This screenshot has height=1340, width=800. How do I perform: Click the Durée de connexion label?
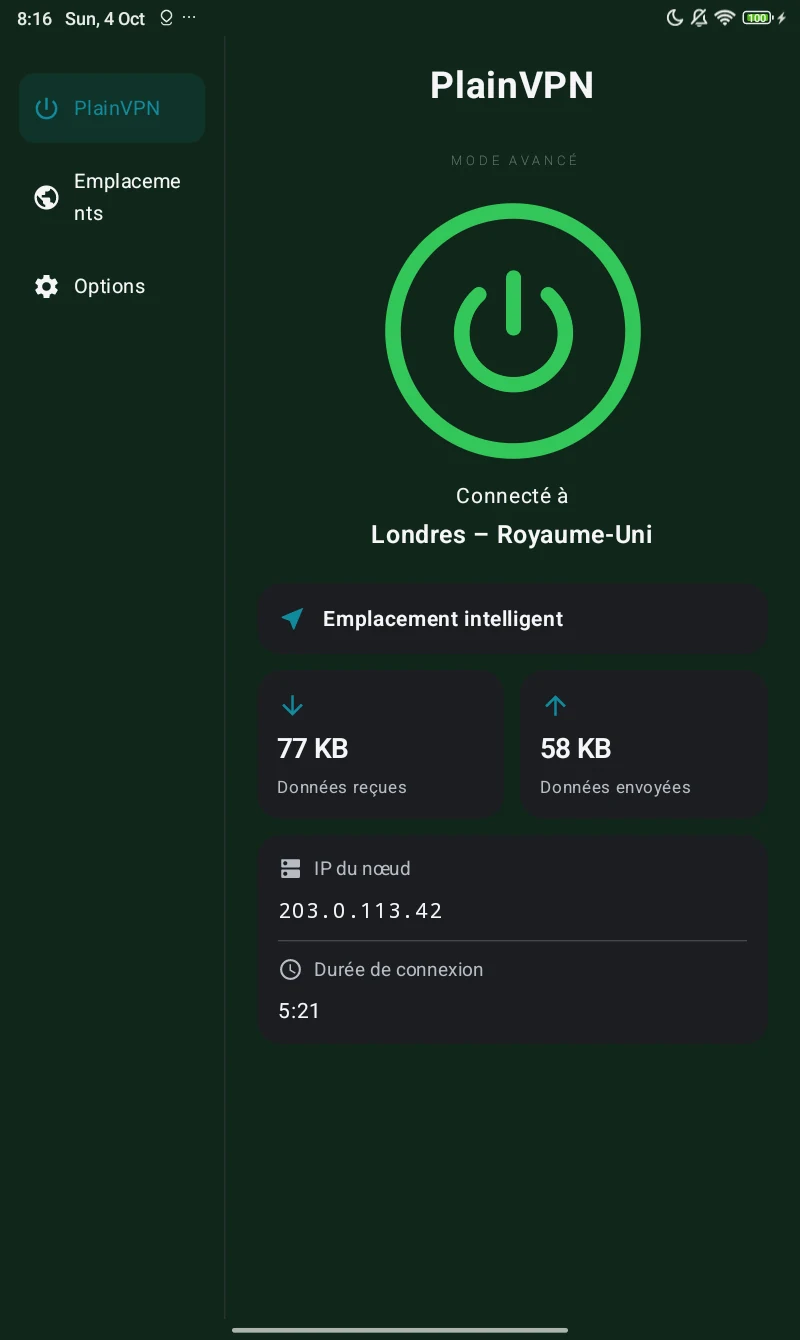click(x=398, y=969)
